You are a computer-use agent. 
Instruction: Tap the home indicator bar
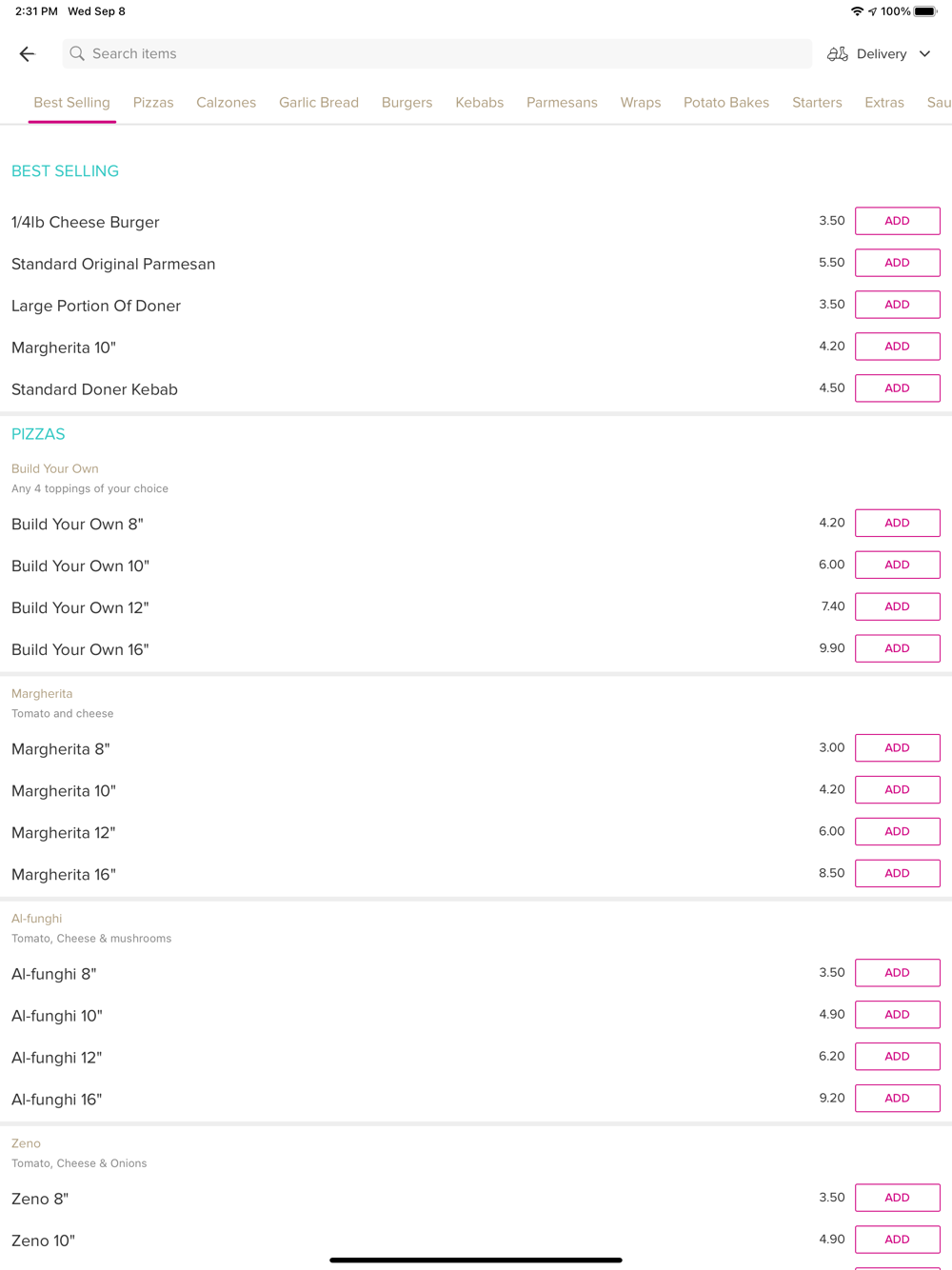476,1260
